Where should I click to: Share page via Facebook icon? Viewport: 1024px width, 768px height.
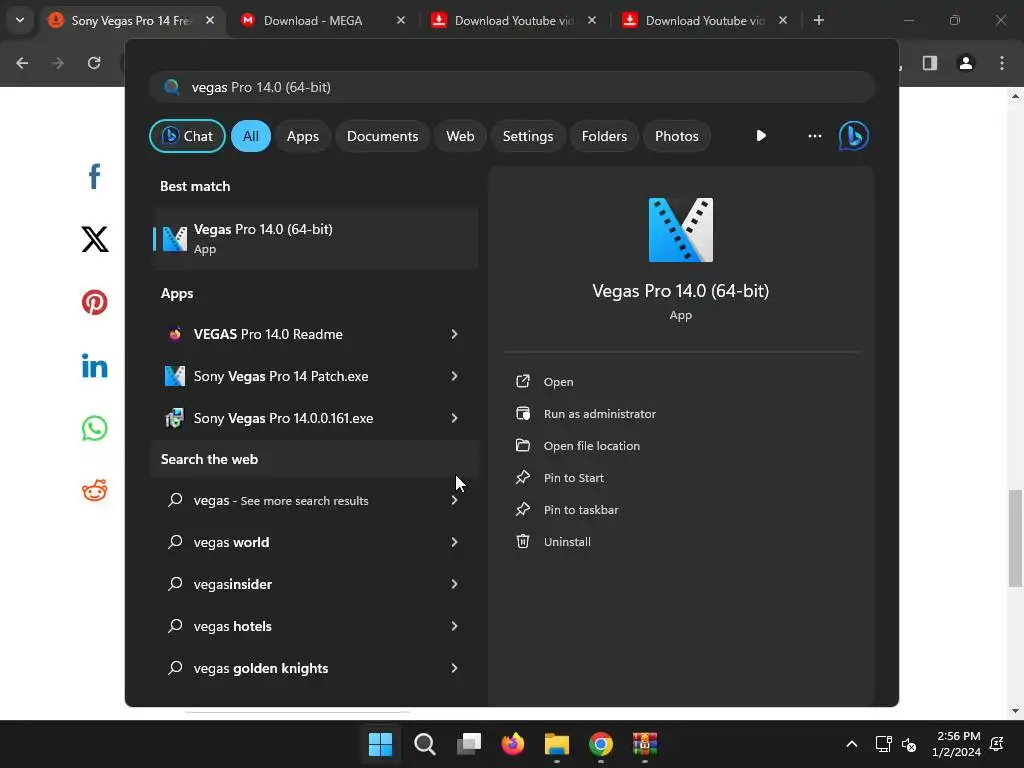[95, 176]
